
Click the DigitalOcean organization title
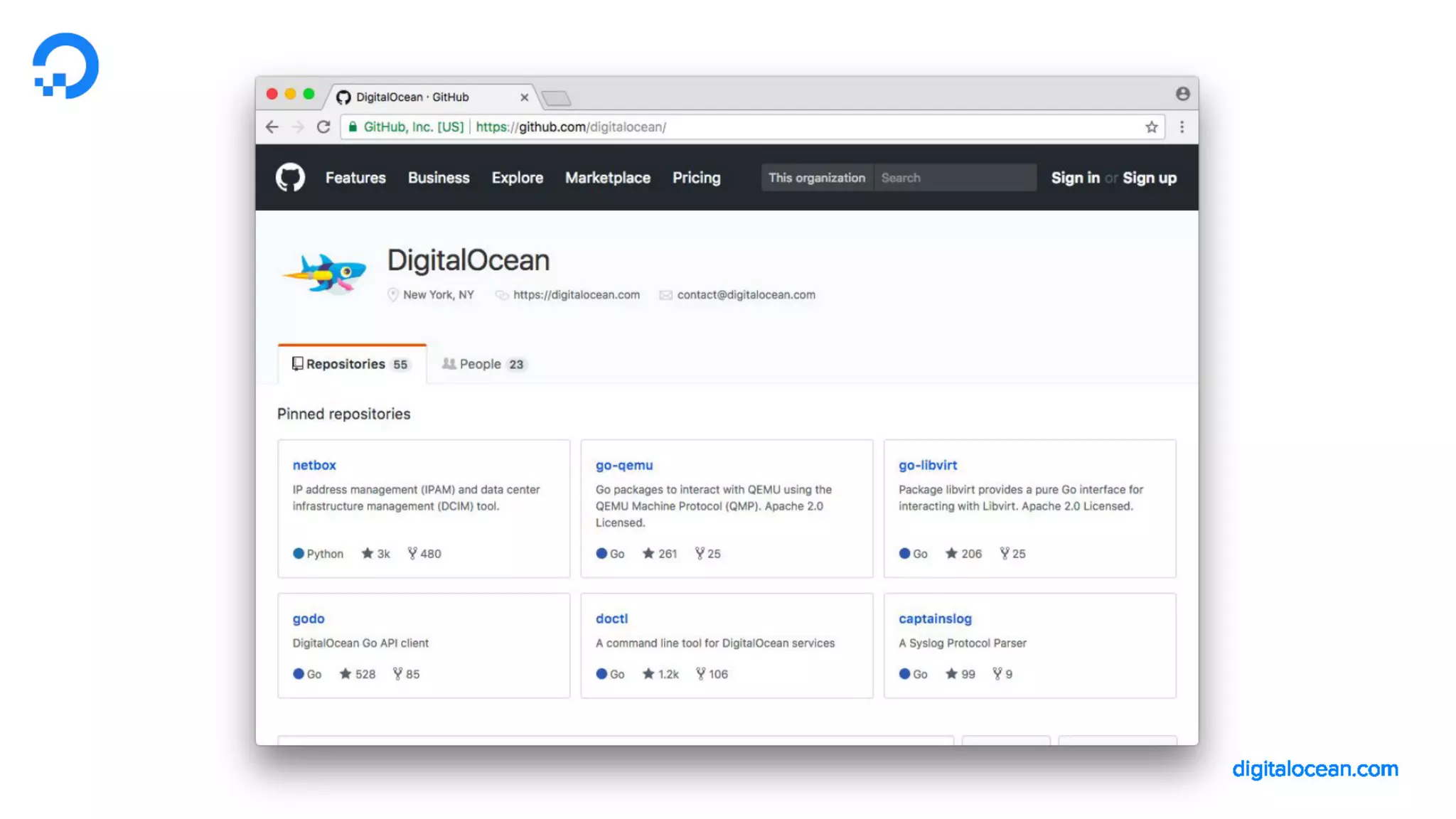click(469, 260)
